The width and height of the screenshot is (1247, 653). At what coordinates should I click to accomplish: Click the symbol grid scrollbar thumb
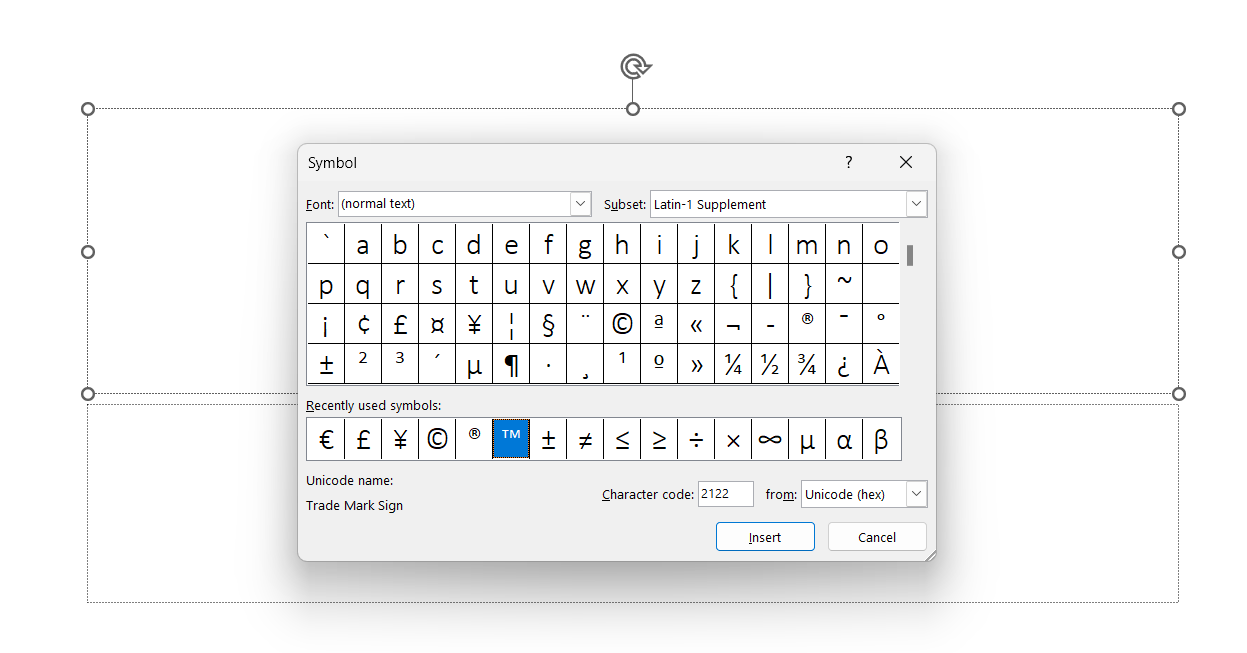tap(910, 255)
